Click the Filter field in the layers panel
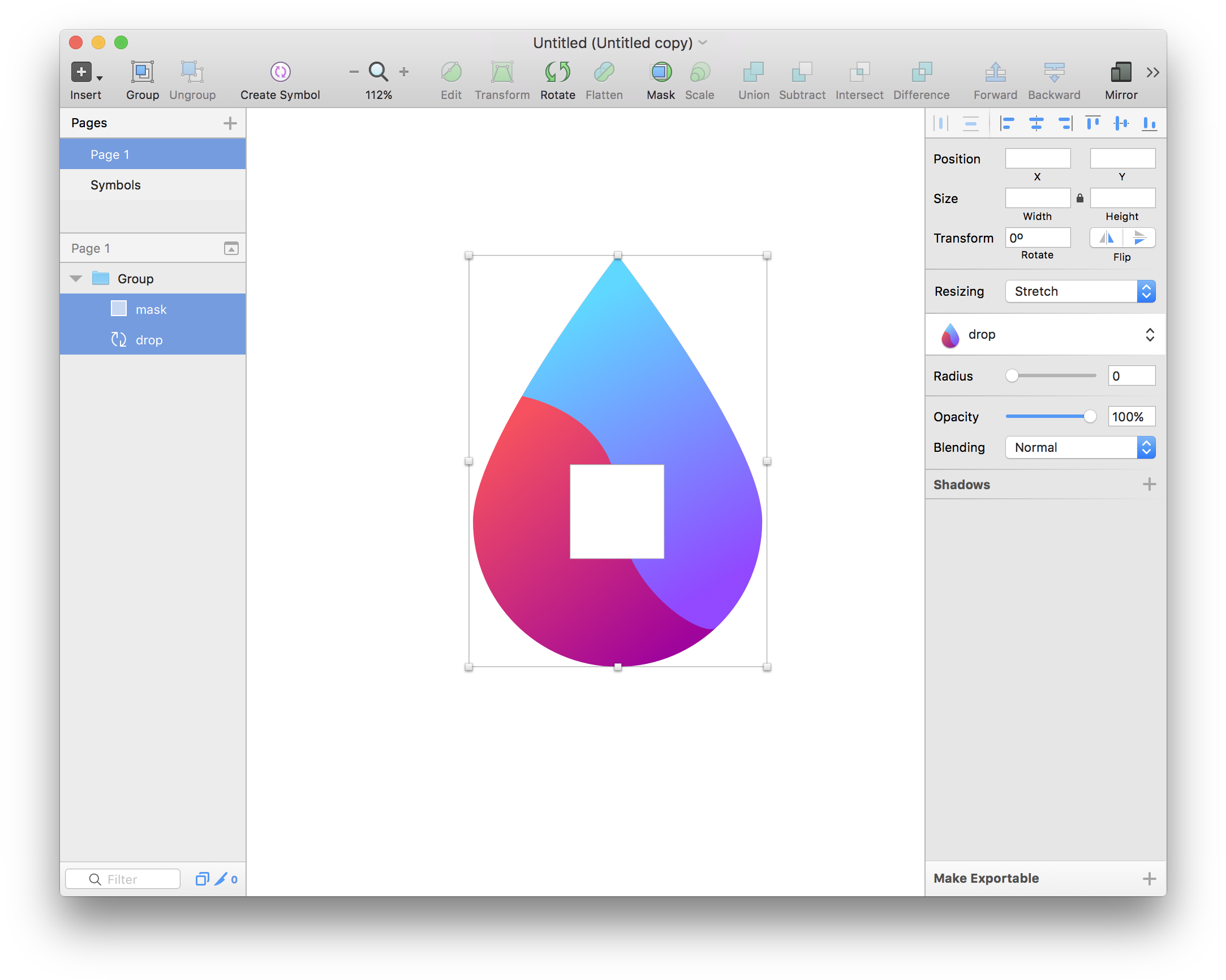This screenshot has width=1226, height=980. (122, 879)
